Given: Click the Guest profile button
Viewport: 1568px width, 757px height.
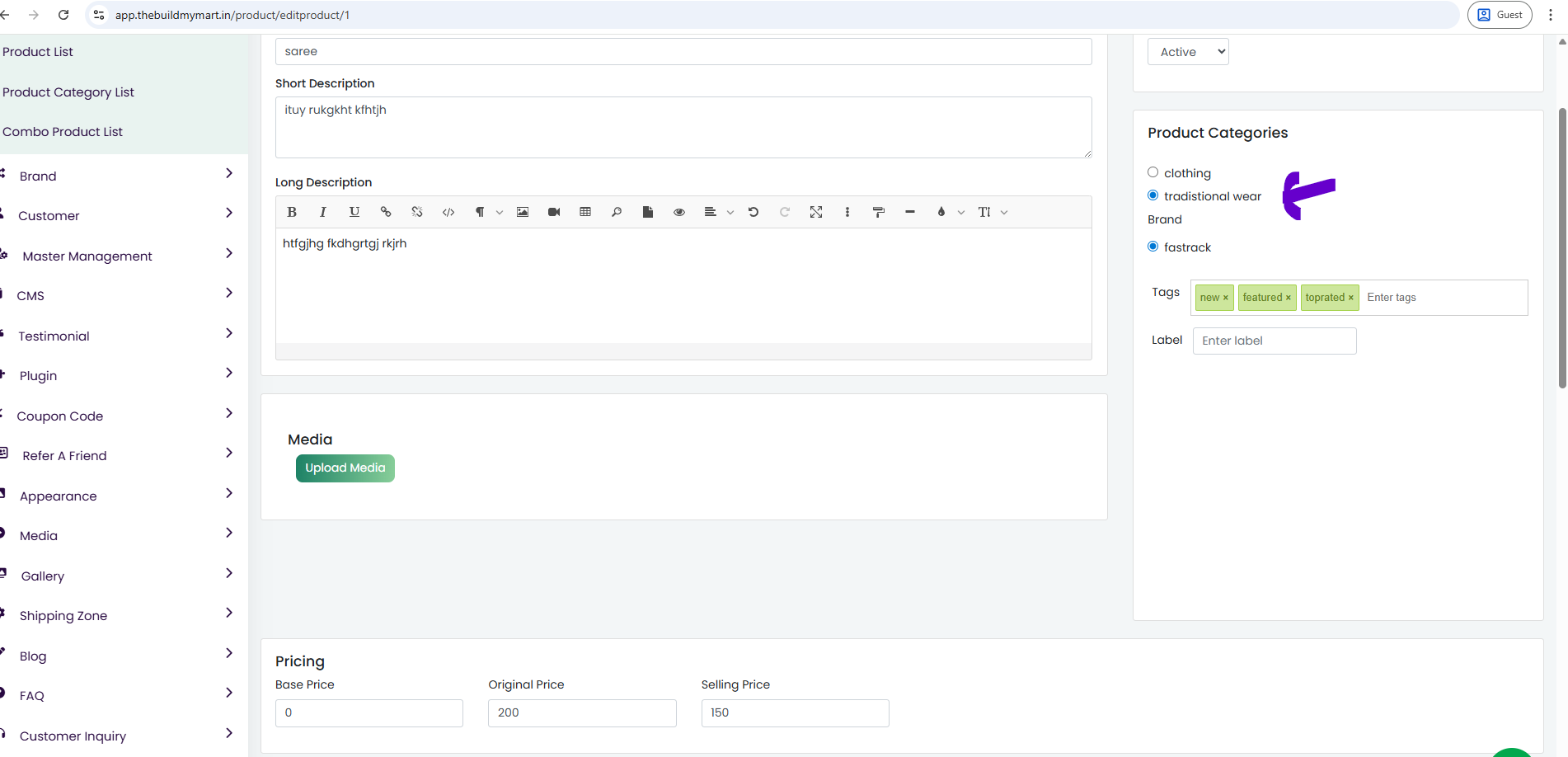Looking at the screenshot, I should [x=1500, y=15].
